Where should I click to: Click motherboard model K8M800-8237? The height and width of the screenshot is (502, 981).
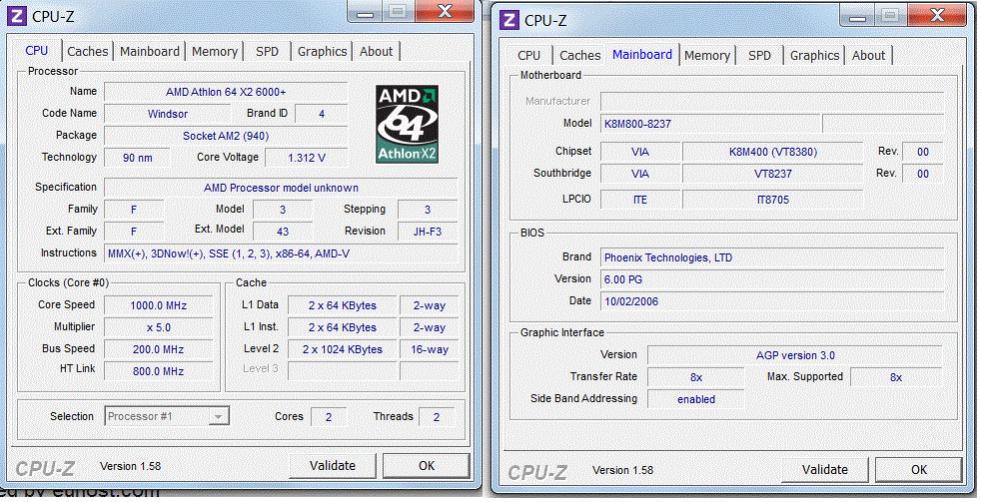pyautogui.click(x=710, y=123)
